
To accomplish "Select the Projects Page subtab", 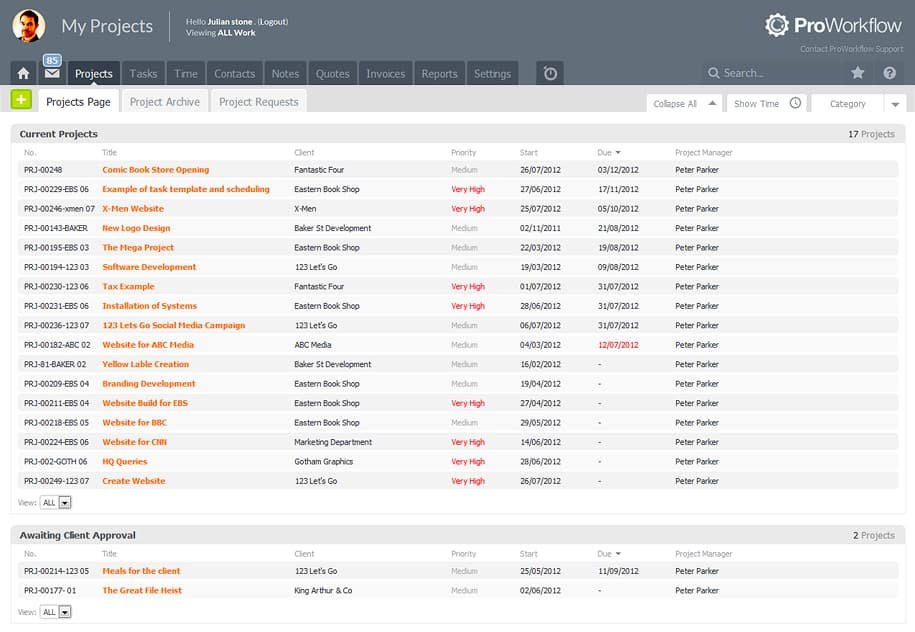I will (x=78, y=102).
